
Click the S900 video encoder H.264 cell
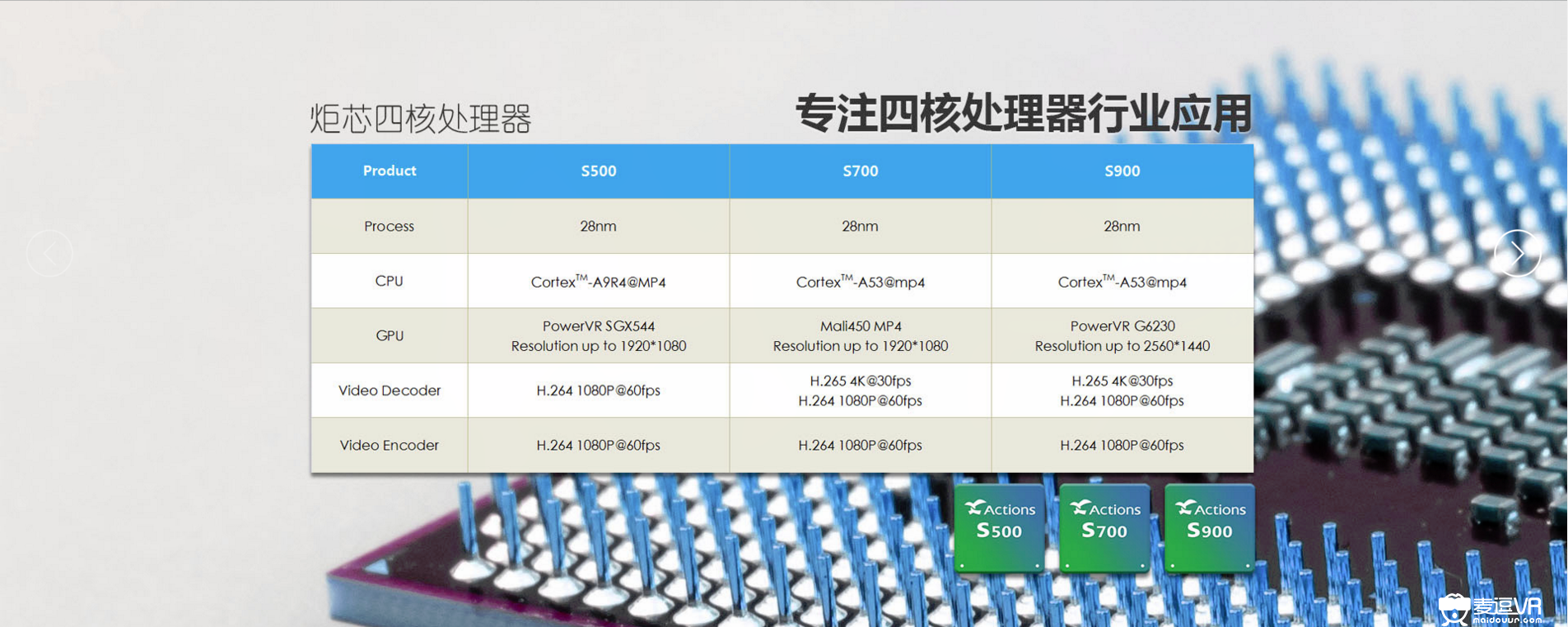(1122, 445)
